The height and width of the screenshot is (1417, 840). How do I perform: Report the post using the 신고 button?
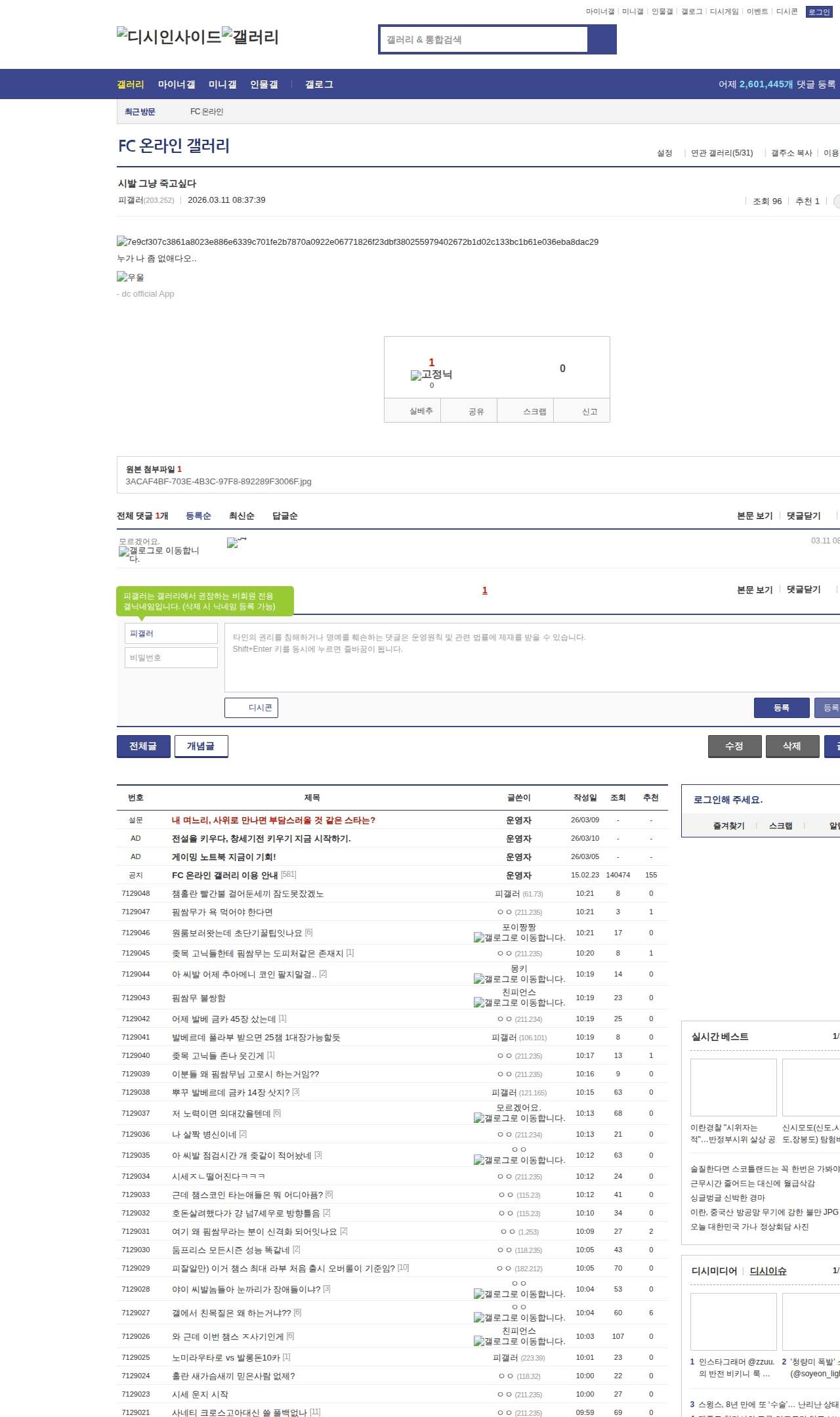coord(589,412)
